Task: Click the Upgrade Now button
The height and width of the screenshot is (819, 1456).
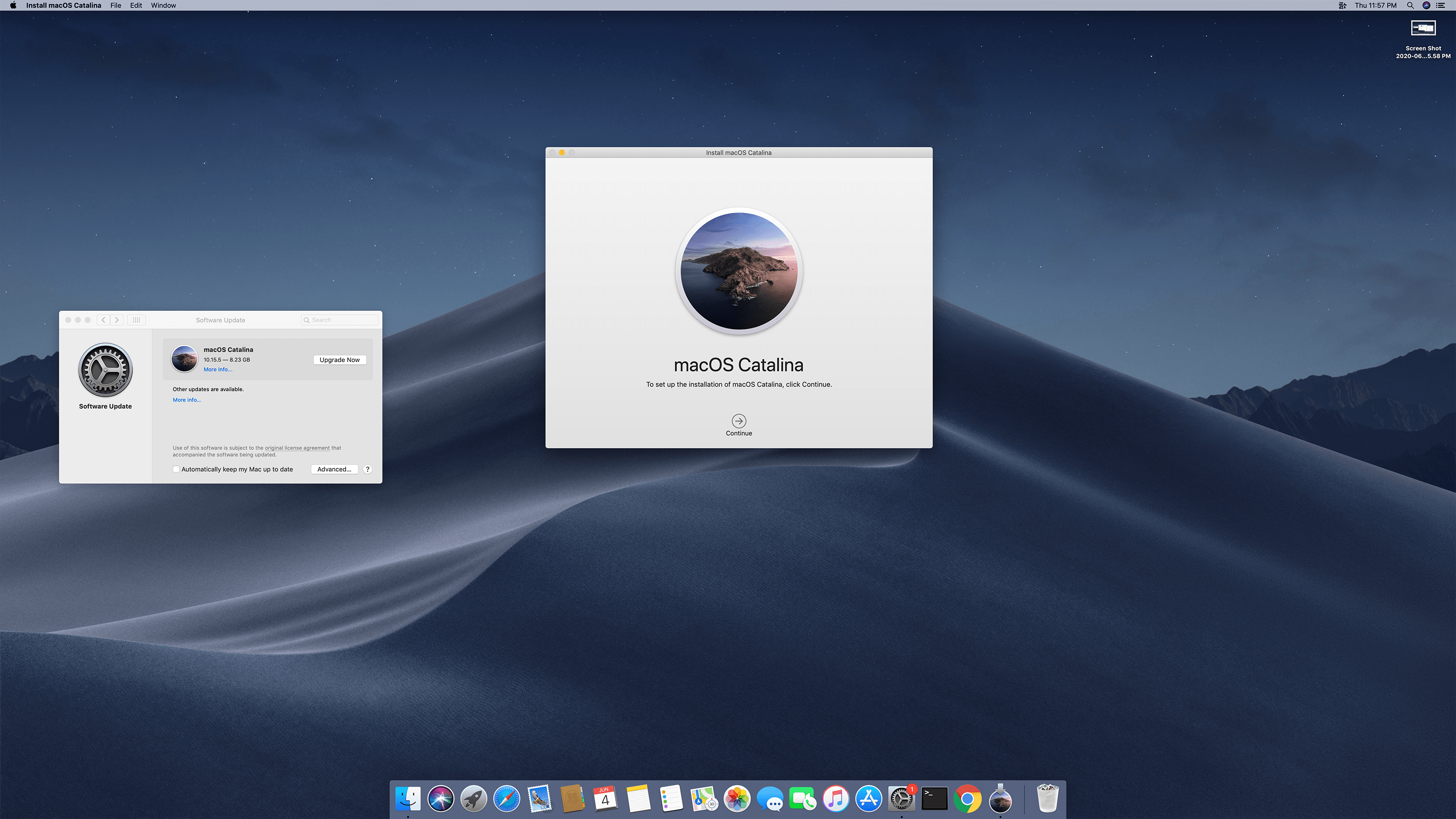Action: point(339,360)
